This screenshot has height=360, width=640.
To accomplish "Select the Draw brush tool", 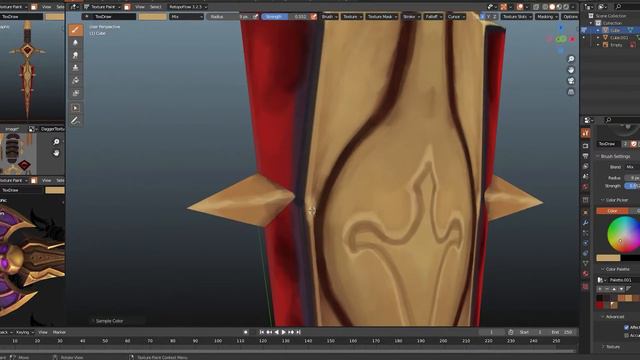I will click(x=76, y=30).
